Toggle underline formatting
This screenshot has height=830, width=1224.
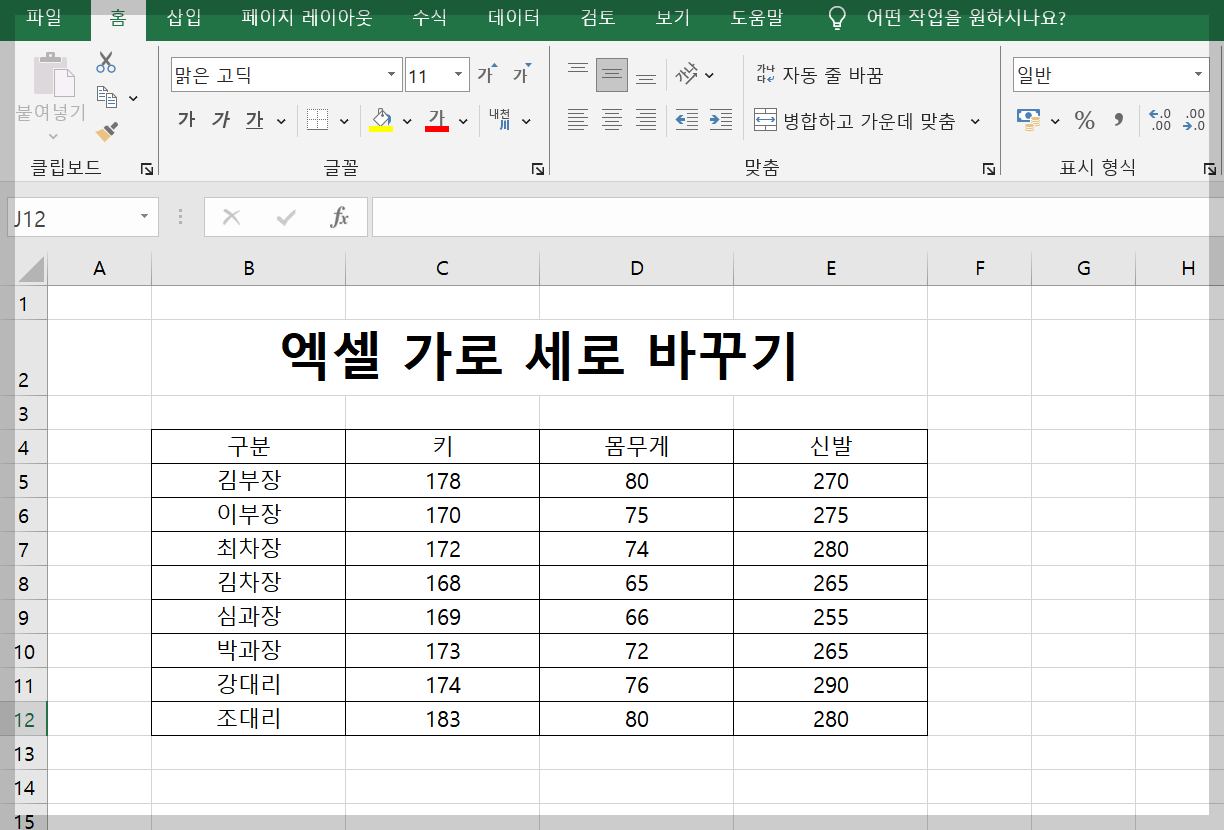[x=253, y=120]
